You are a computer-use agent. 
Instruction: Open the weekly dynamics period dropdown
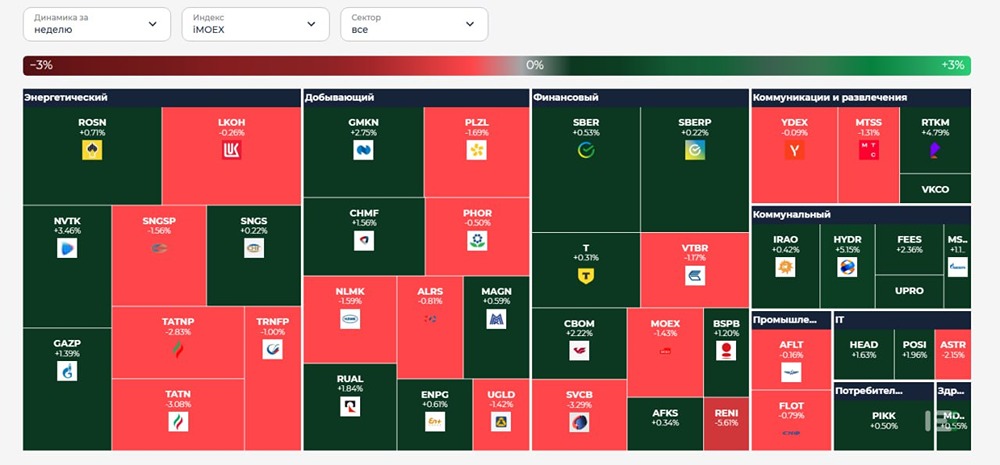97,24
